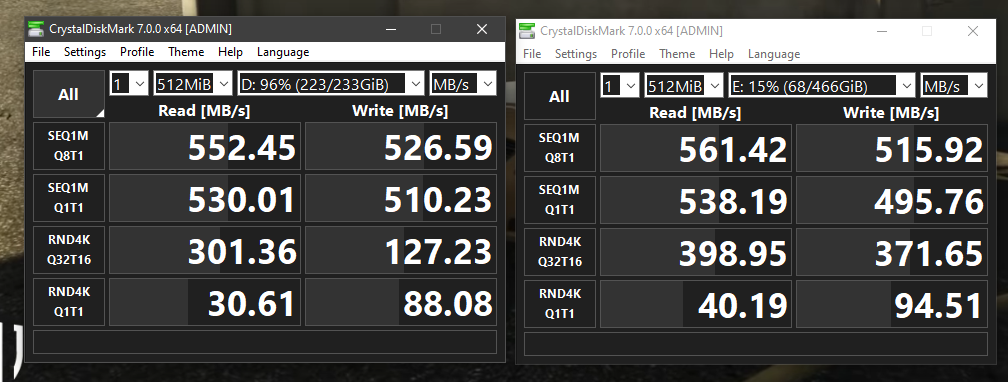The height and width of the screenshot is (382, 1008).
Task: Start RND4K Q32T16 test in right window
Action: click(560, 252)
